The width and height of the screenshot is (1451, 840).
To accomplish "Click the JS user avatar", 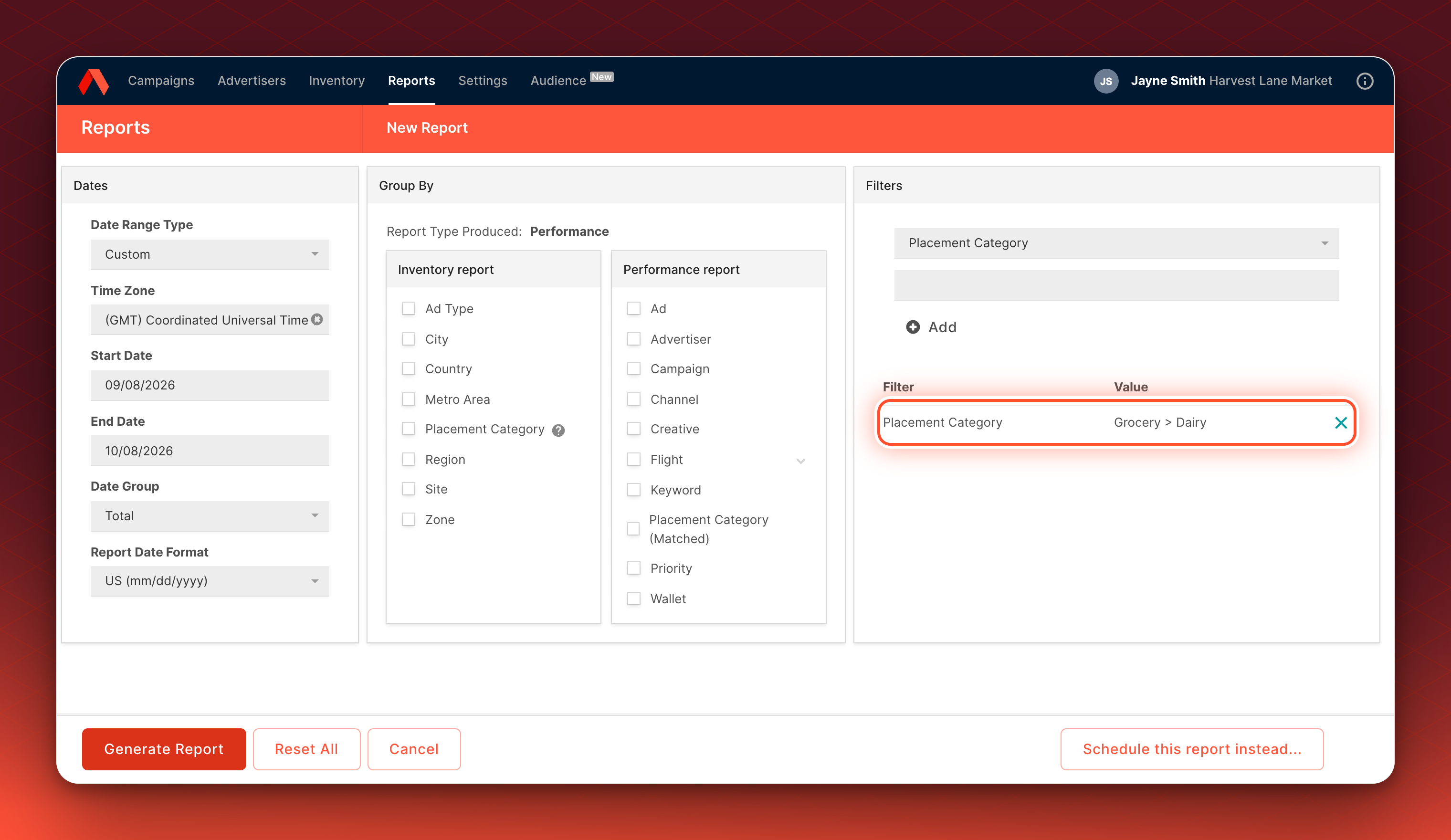I will tap(1105, 81).
